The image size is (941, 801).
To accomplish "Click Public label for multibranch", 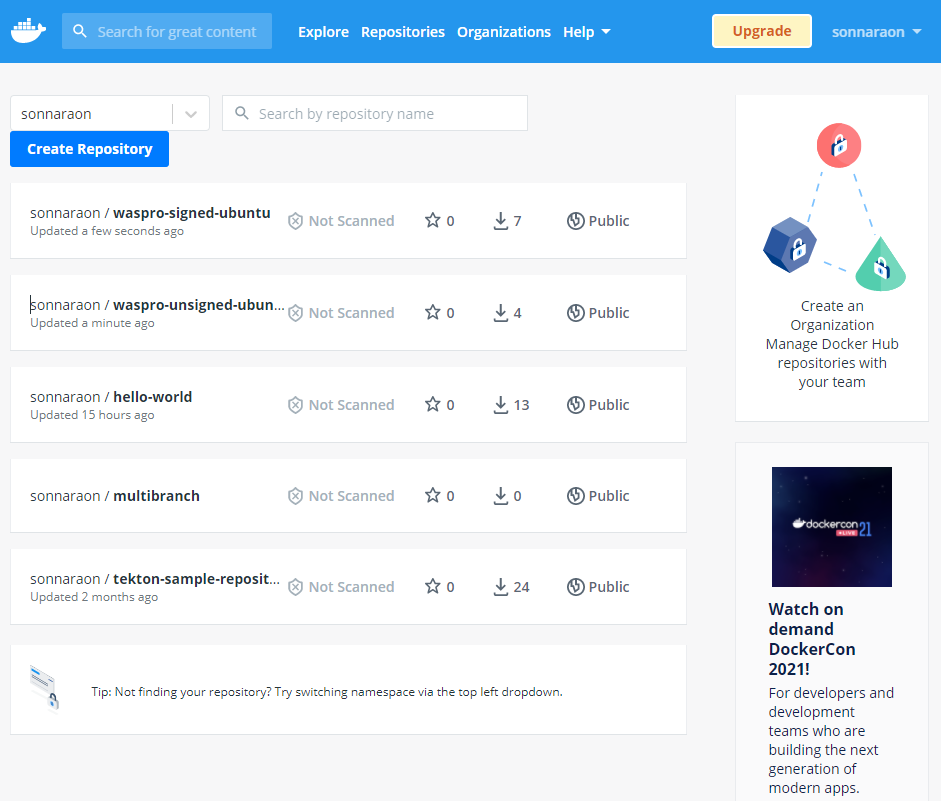I will click(x=609, y=496).
